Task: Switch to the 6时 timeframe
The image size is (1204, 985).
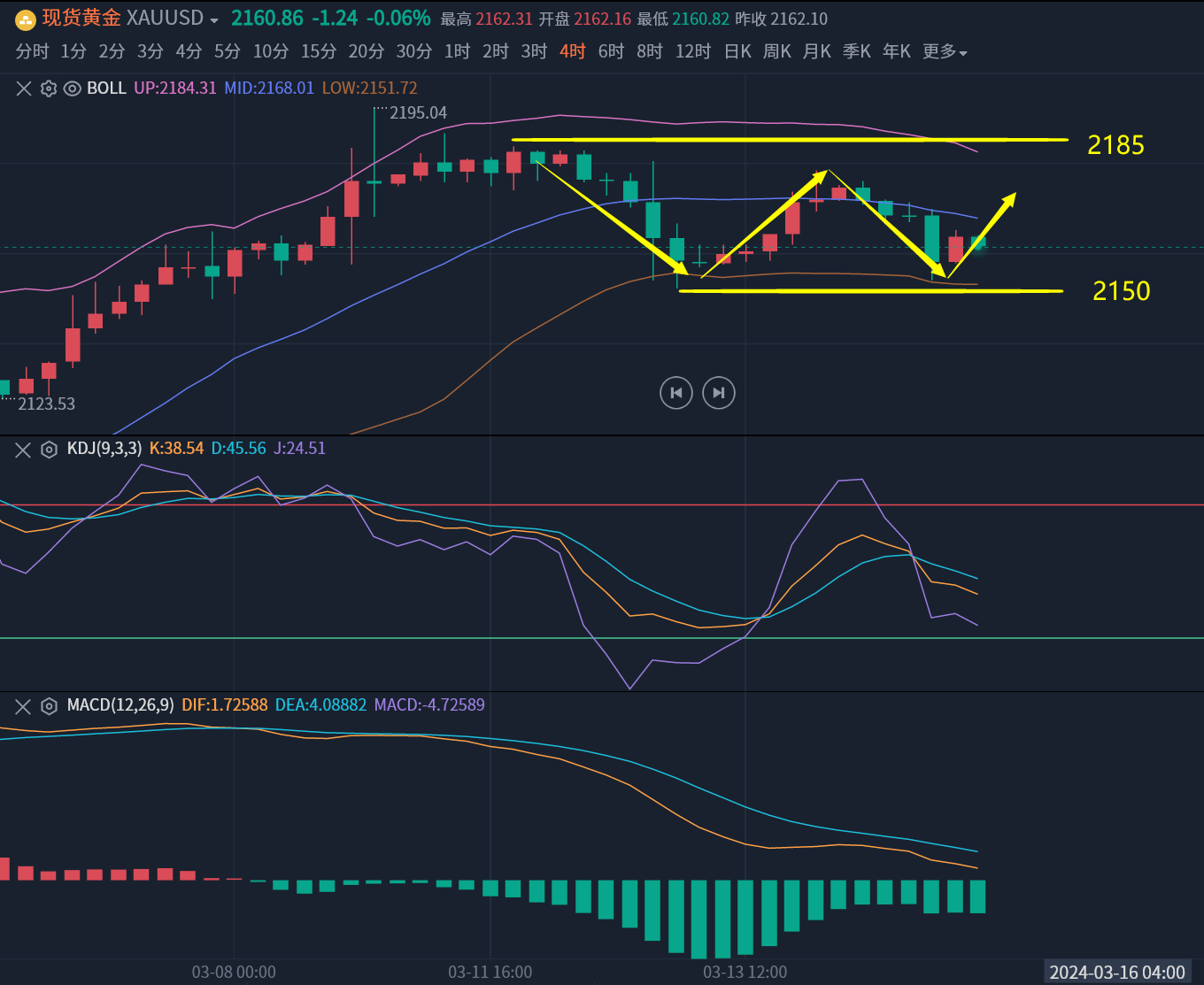Action: pyautogui.click(x=611, y=52)
